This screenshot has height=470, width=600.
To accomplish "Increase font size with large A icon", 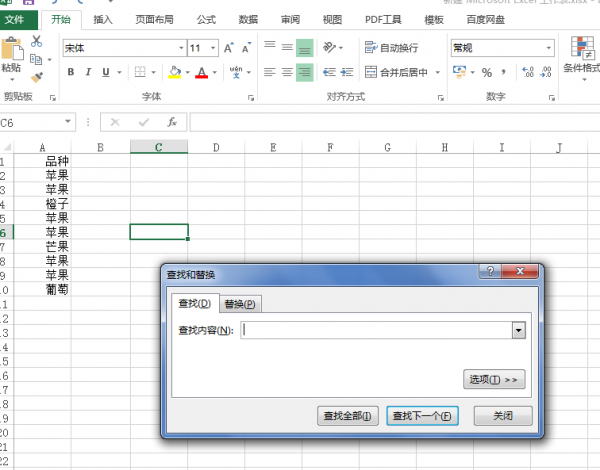I will [229, 48].
